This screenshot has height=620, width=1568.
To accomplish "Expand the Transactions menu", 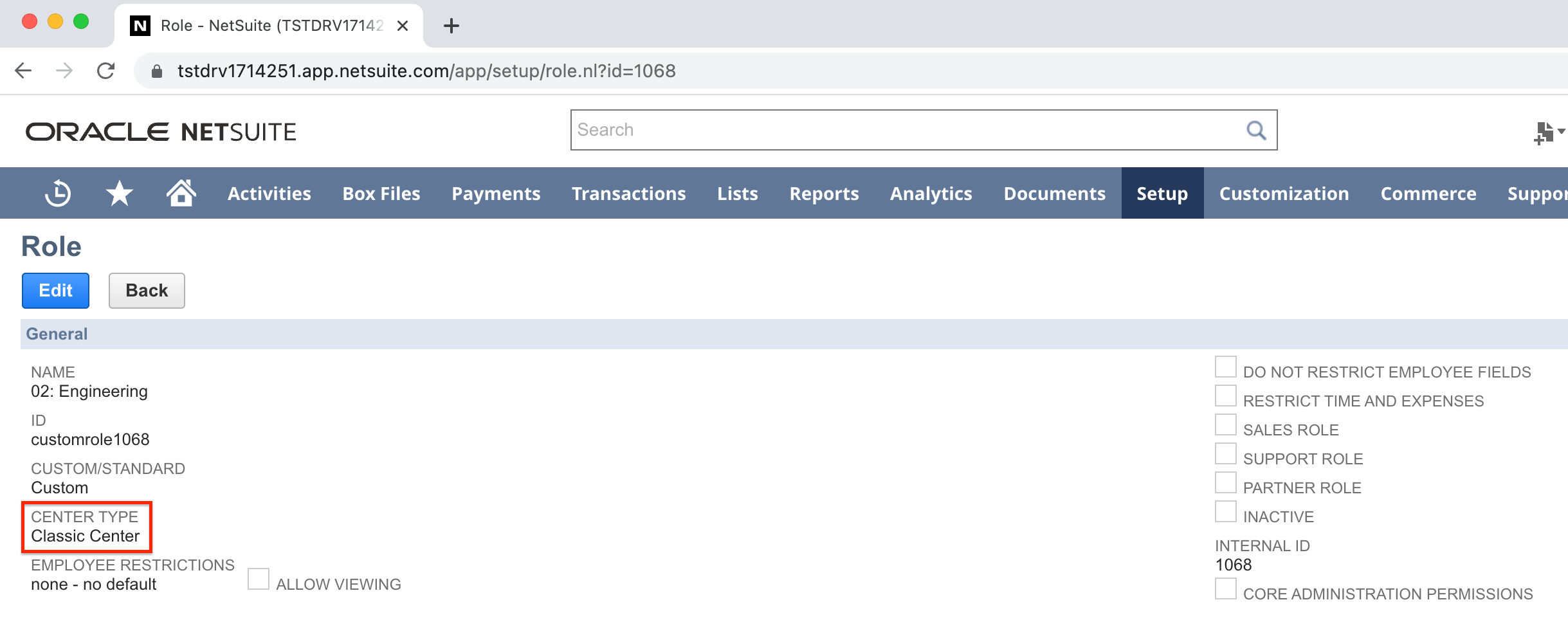I will point(628,194).
